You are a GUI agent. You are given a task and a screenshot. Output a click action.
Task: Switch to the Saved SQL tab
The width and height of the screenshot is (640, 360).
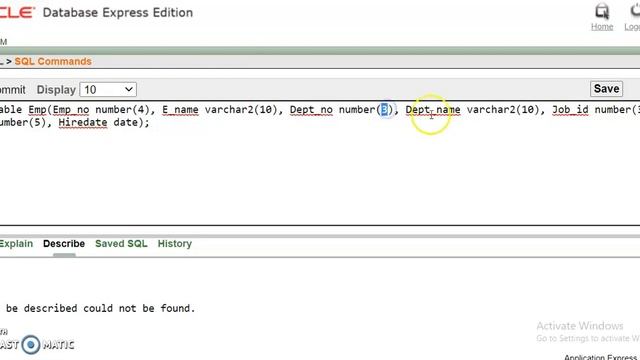121,244
